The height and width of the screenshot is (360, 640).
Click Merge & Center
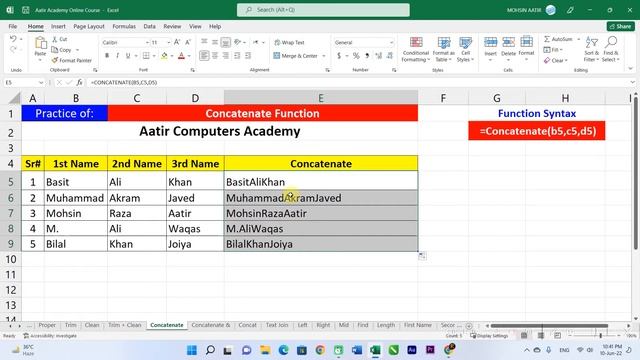click(296, 56)
